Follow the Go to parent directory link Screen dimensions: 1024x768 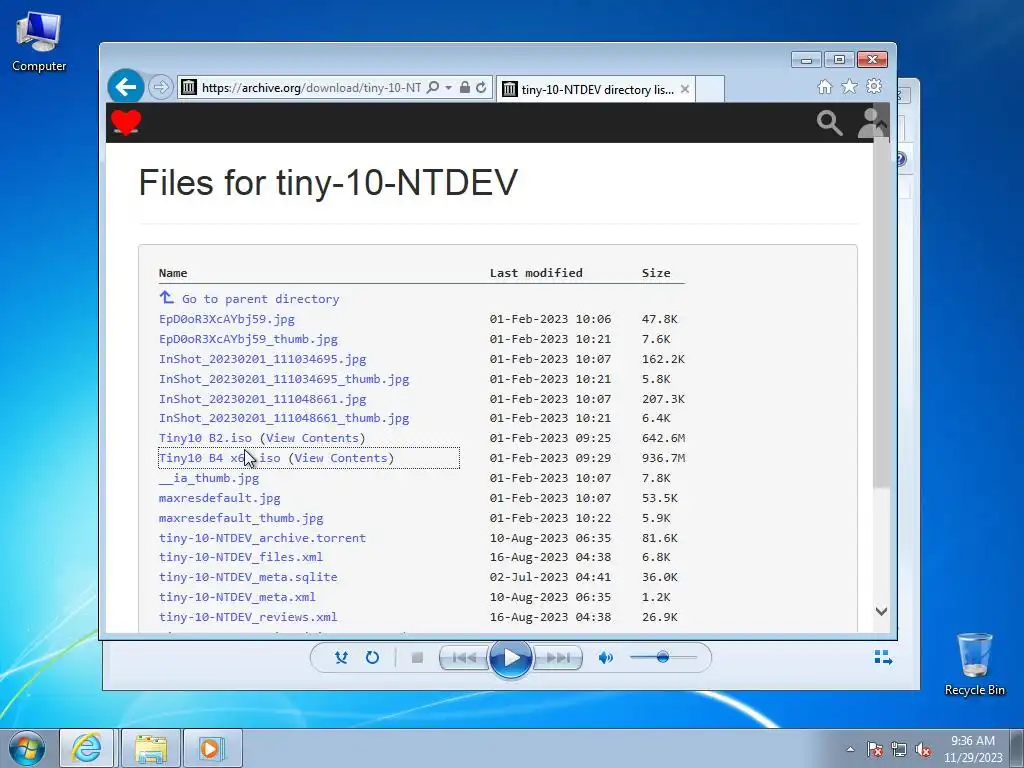click(261, 299)
